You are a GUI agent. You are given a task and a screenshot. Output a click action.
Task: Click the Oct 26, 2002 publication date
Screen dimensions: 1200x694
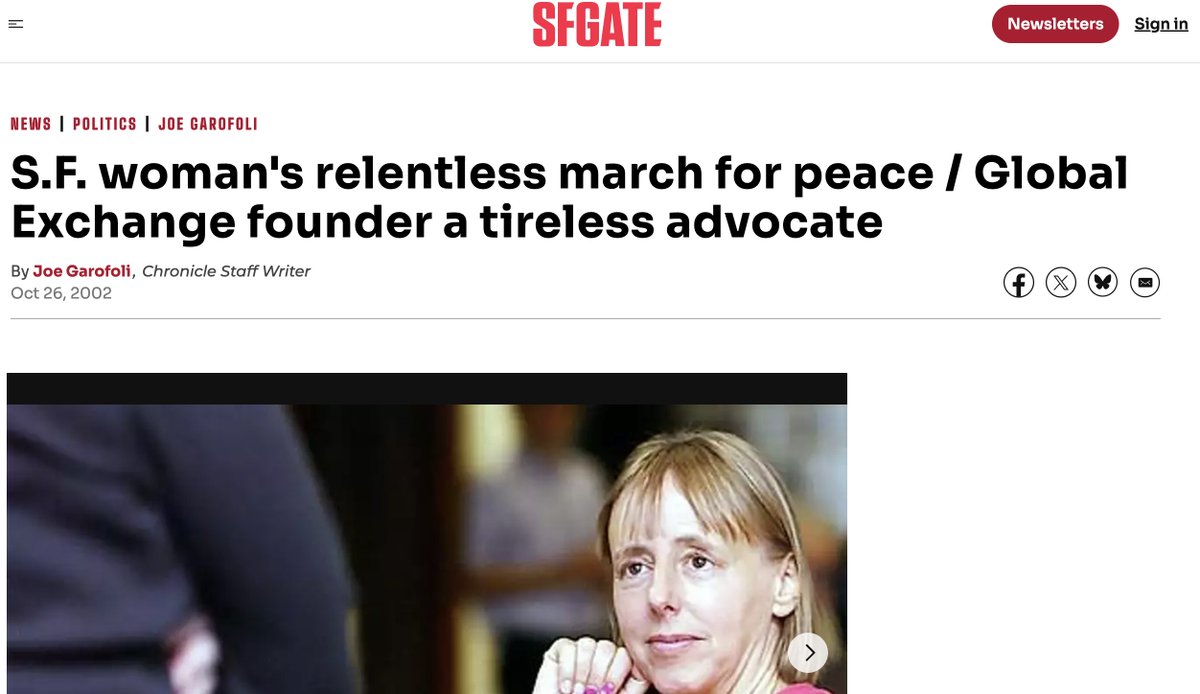pyautogui.click(x=61, y=293)
